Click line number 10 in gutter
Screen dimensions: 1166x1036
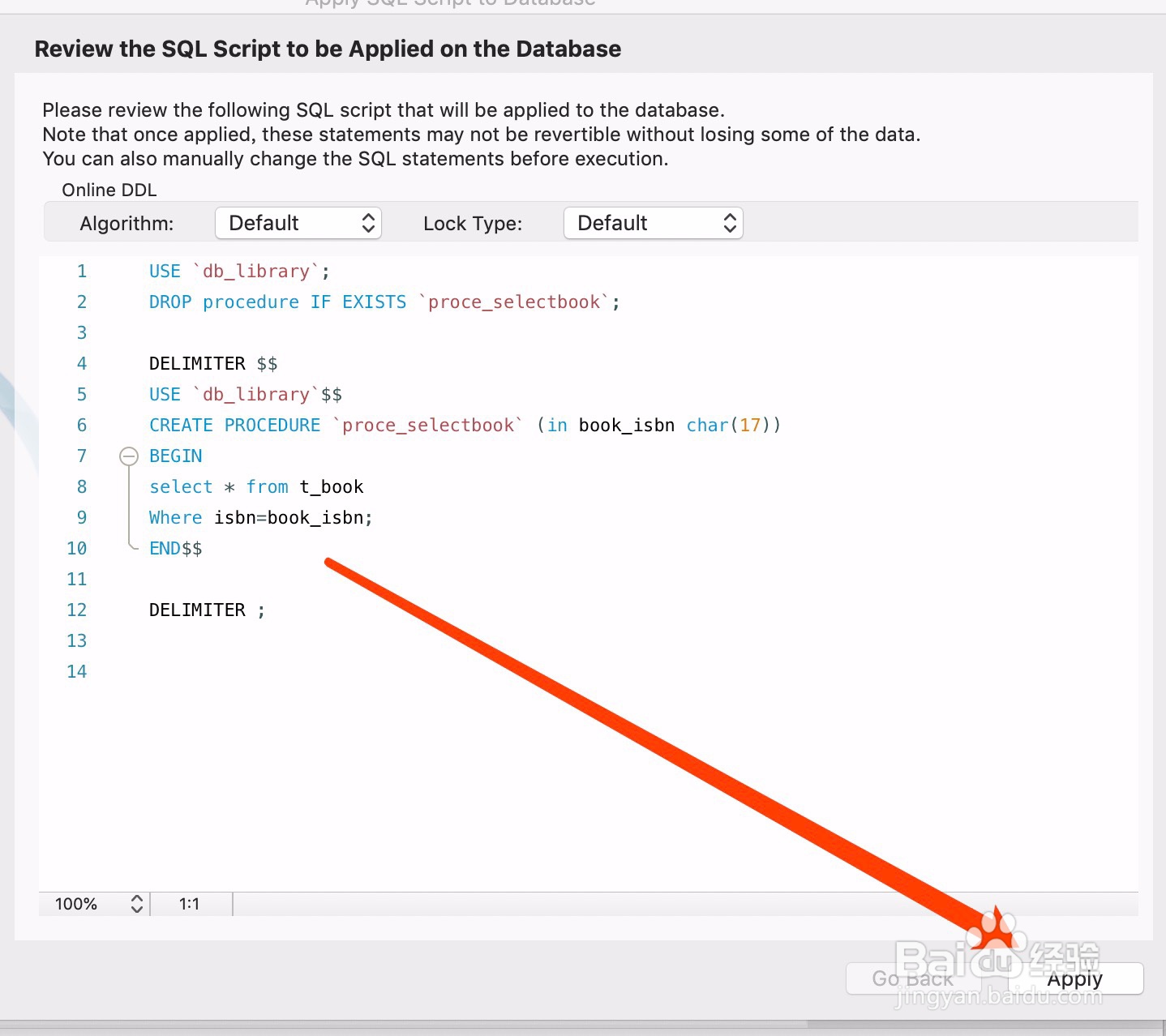pos(76,549)
